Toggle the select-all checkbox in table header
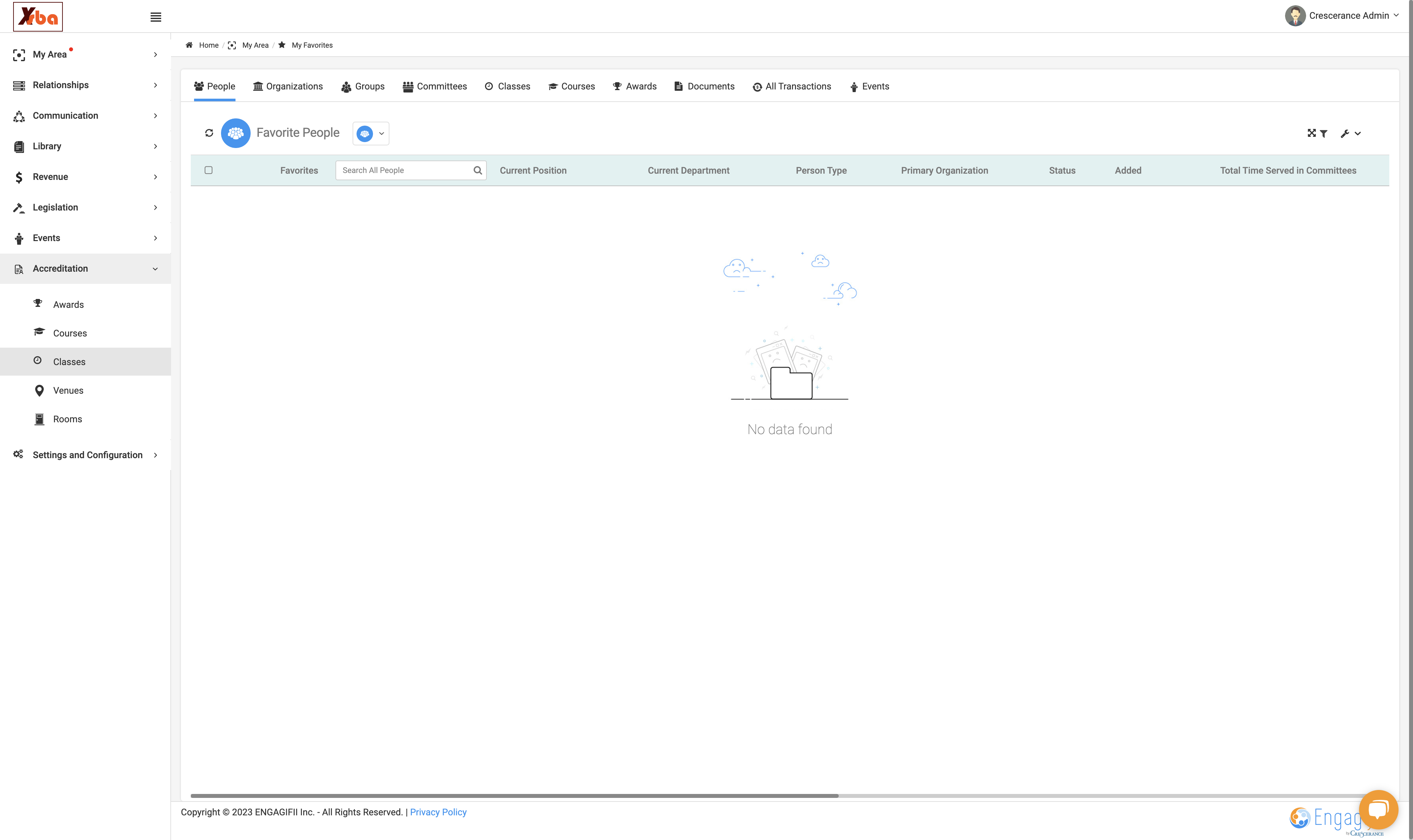Screen dimensions: 1413x840 (208, 170)
